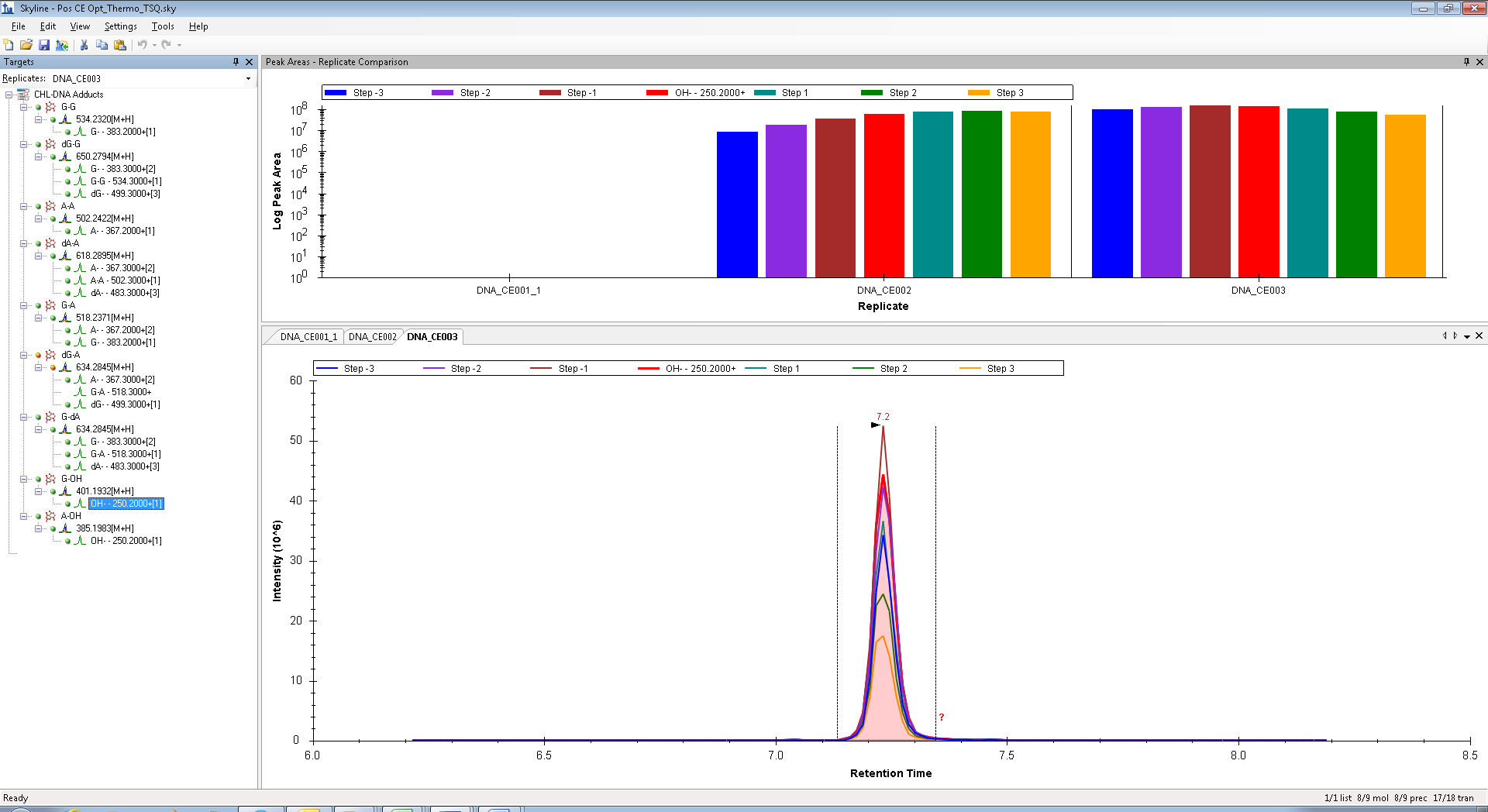Select the 401.1932[M+H] precursor in tree
Image resolution: width=1488 pixels, height=812 pixels.
(x=105, y=491)
